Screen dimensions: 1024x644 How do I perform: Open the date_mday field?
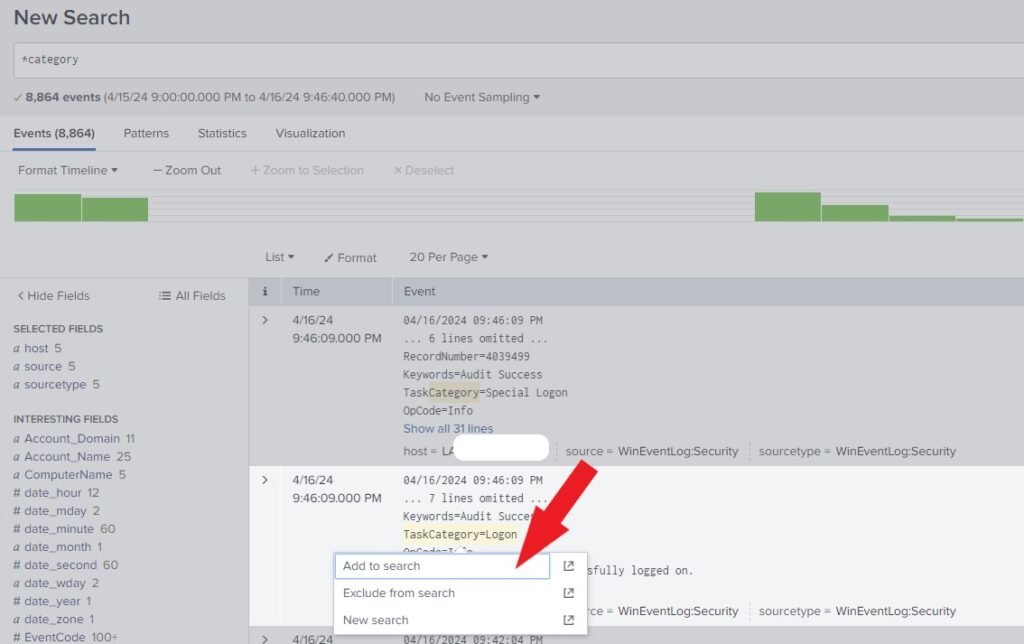(56, 511)
